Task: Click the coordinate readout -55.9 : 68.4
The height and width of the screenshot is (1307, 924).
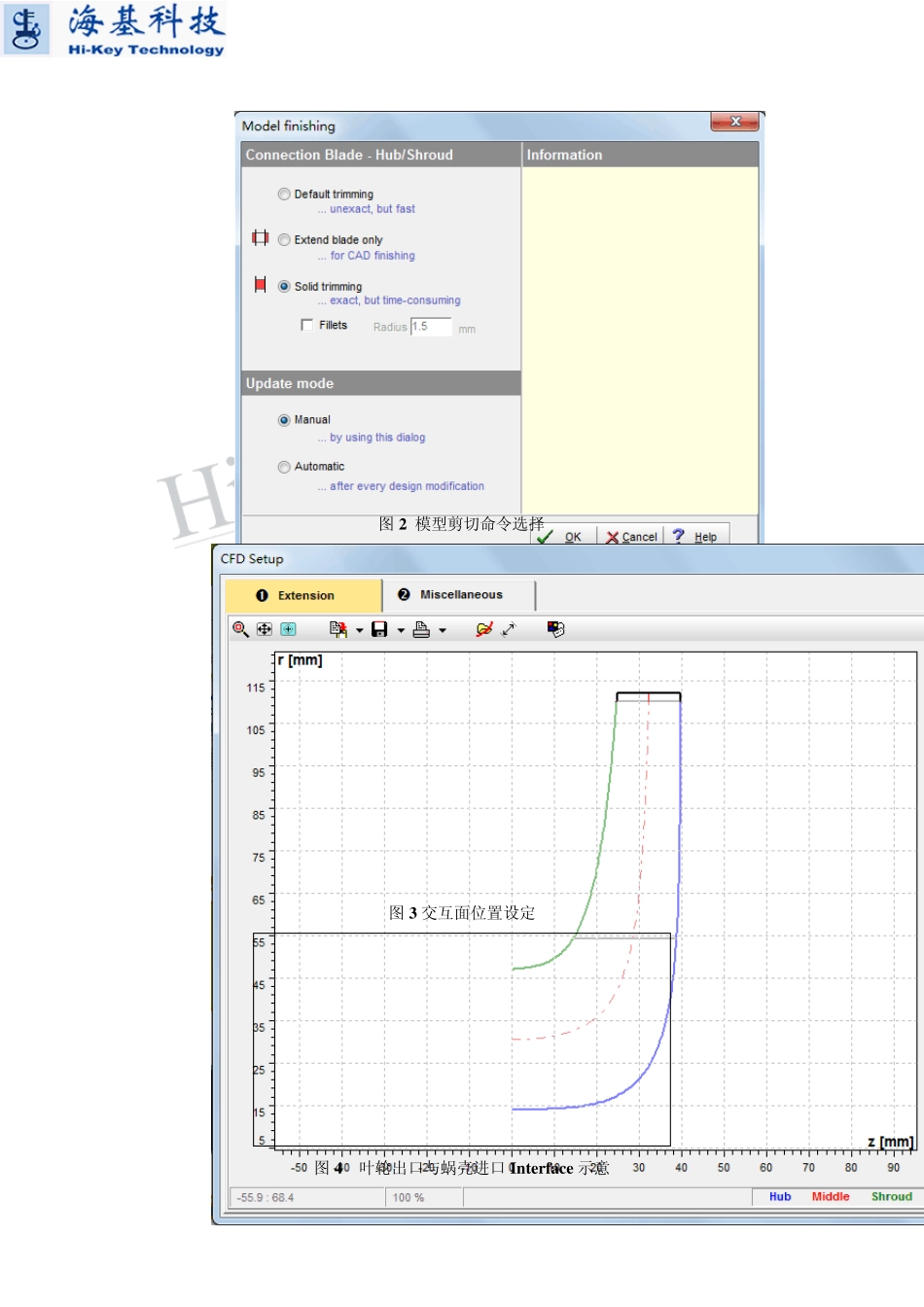Action: pos(306,1198)
